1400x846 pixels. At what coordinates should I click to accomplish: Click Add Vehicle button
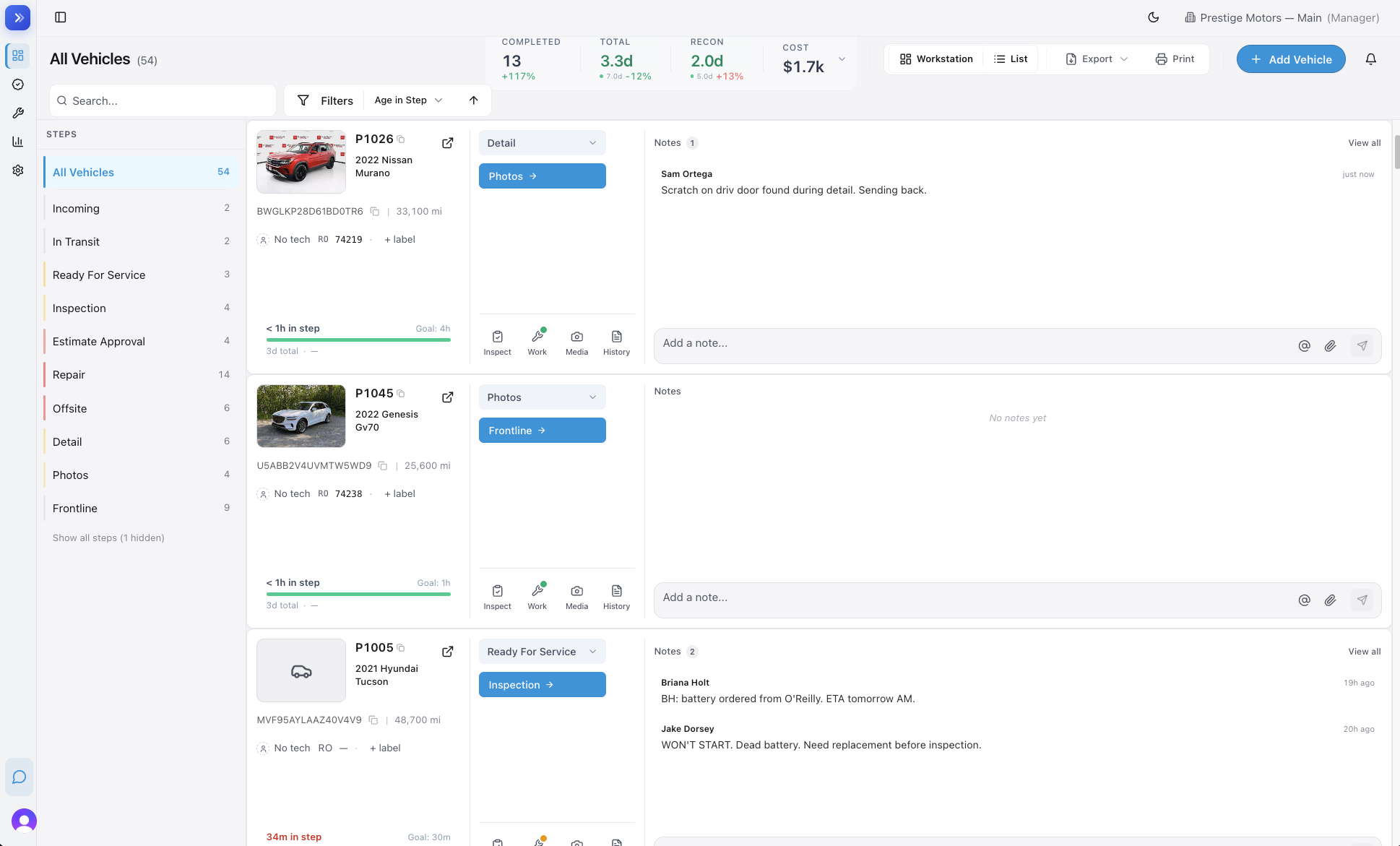(x=1291, y=59)
